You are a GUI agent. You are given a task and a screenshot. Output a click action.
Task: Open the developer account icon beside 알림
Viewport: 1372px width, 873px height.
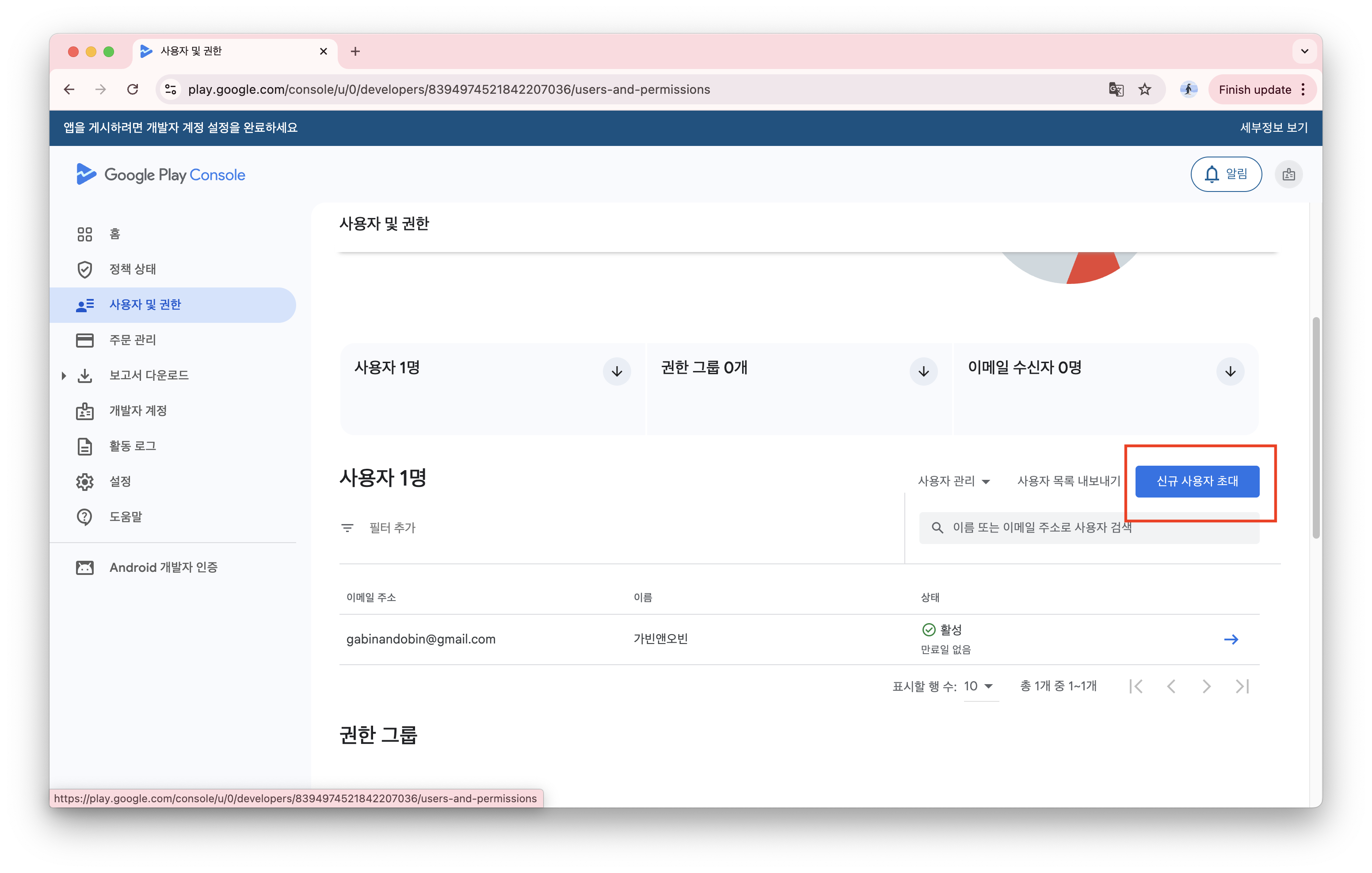1288,174
